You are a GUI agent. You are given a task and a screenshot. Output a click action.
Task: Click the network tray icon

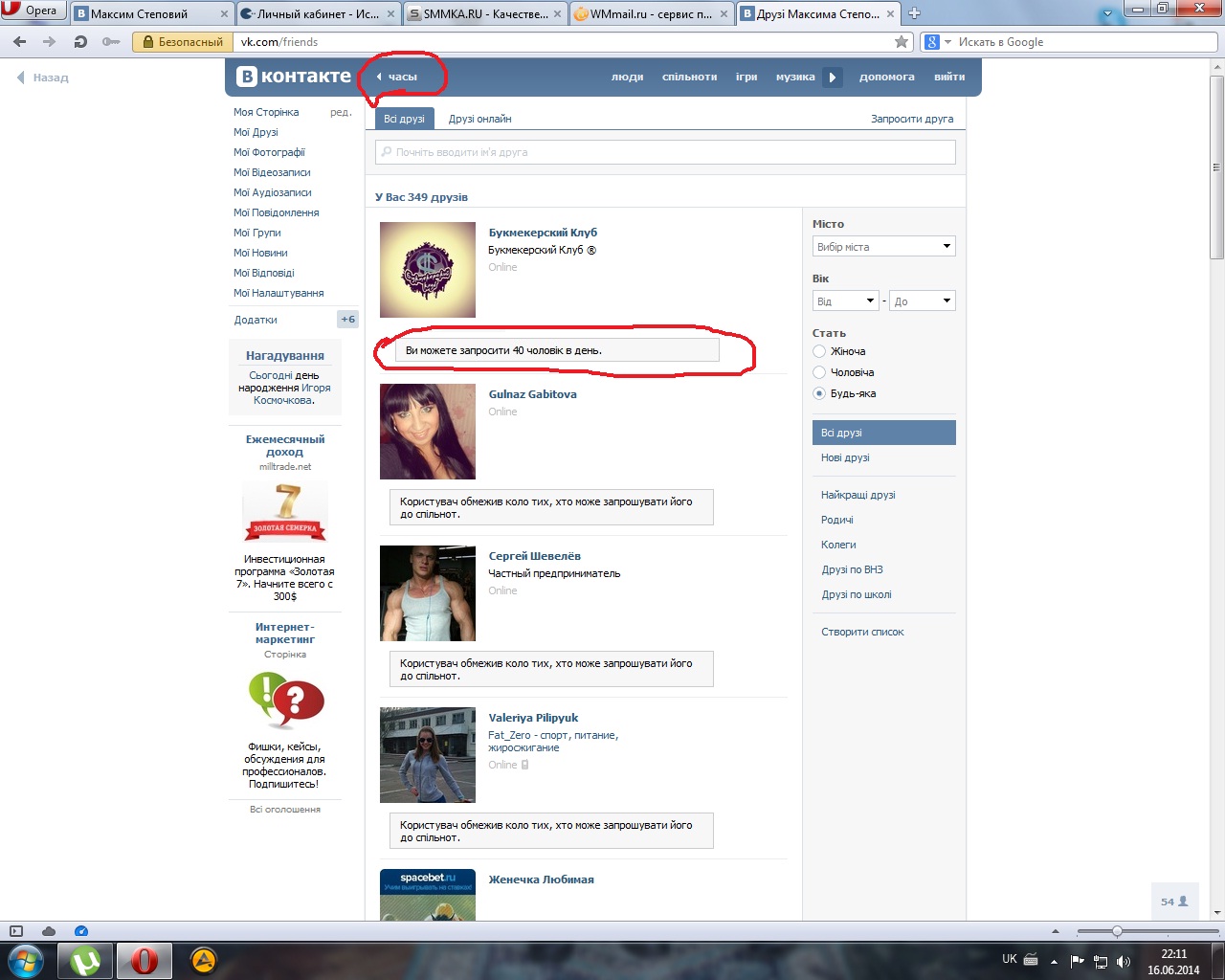(x=1101, y=962)
